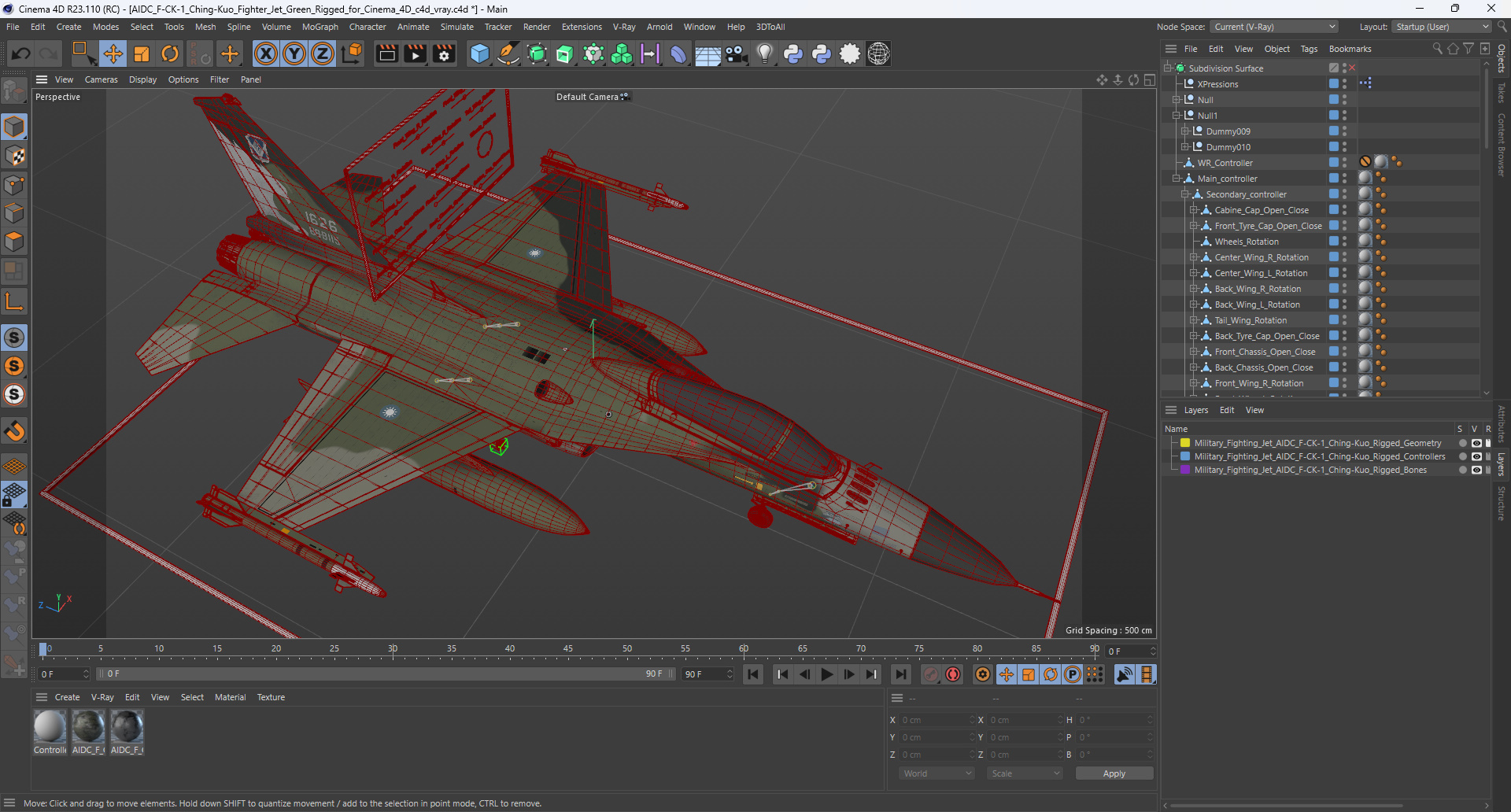Click frame 45 on timeline ruler
Viewport: 1511px width, 812px height.
[568, 649]
